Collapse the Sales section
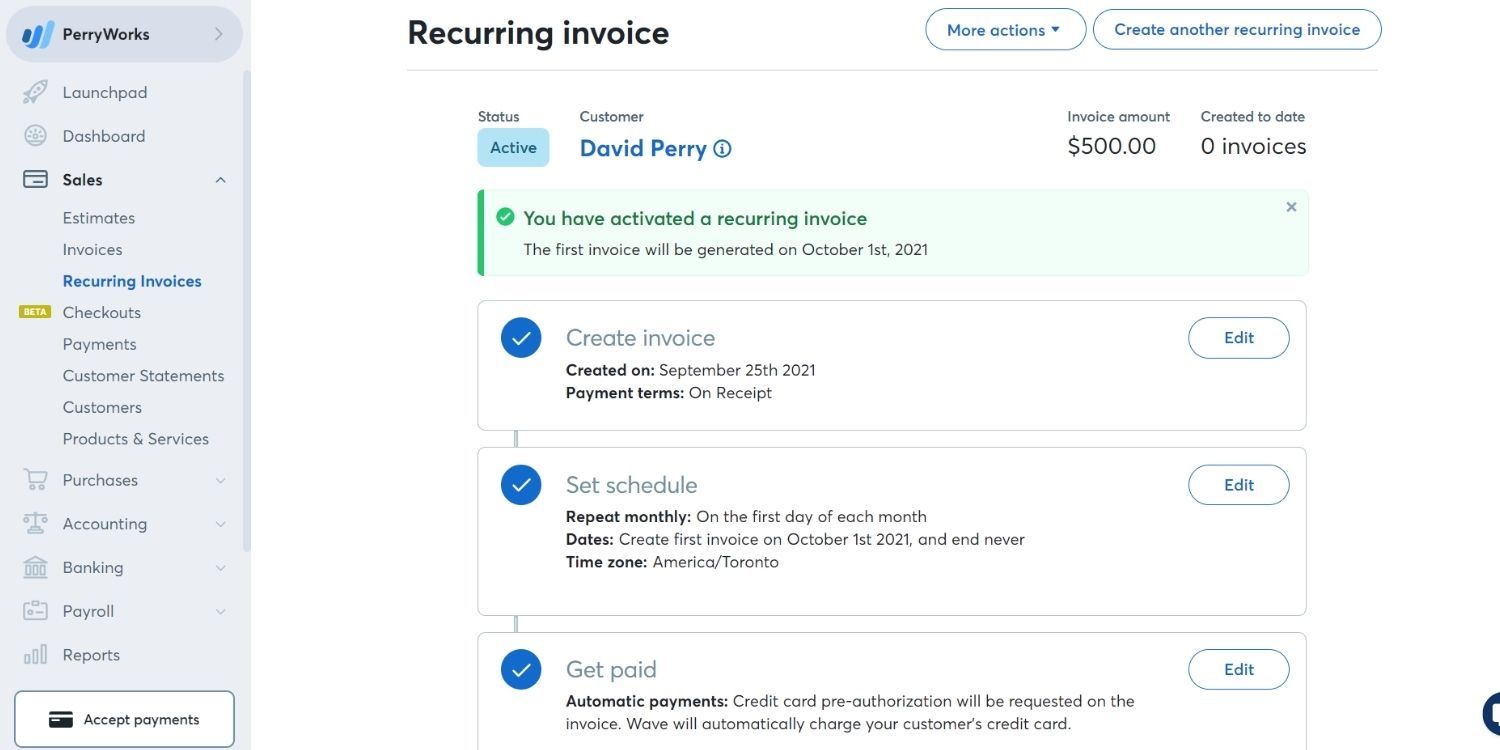Viewport: 1500px width, 750px height. 220,179
